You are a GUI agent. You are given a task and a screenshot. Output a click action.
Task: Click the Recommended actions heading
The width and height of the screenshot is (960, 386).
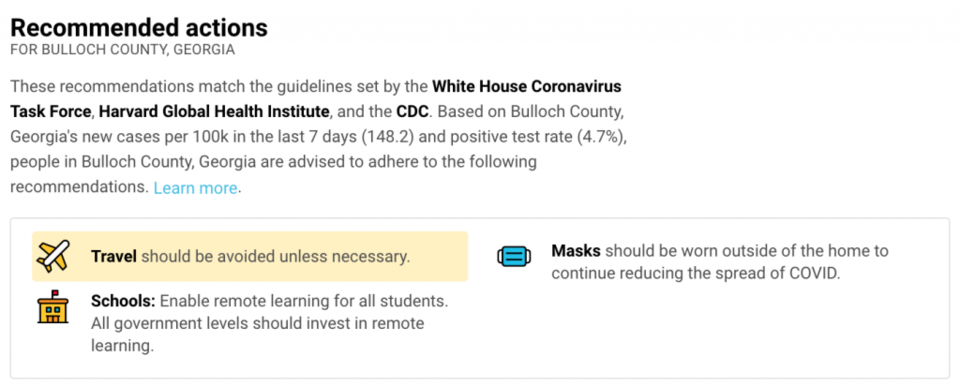(x=139, y=28)
